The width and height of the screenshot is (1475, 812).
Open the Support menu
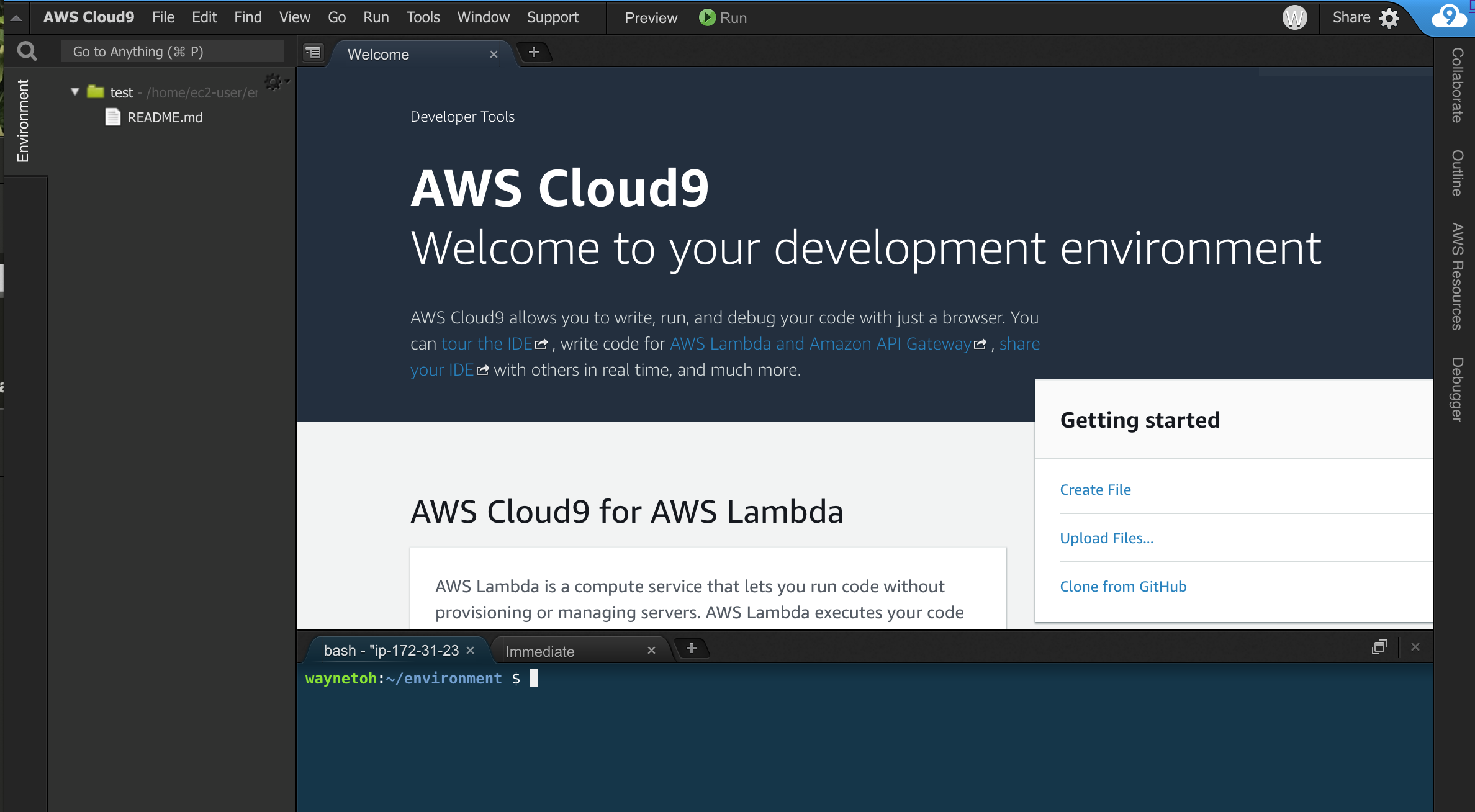(553, 17)
